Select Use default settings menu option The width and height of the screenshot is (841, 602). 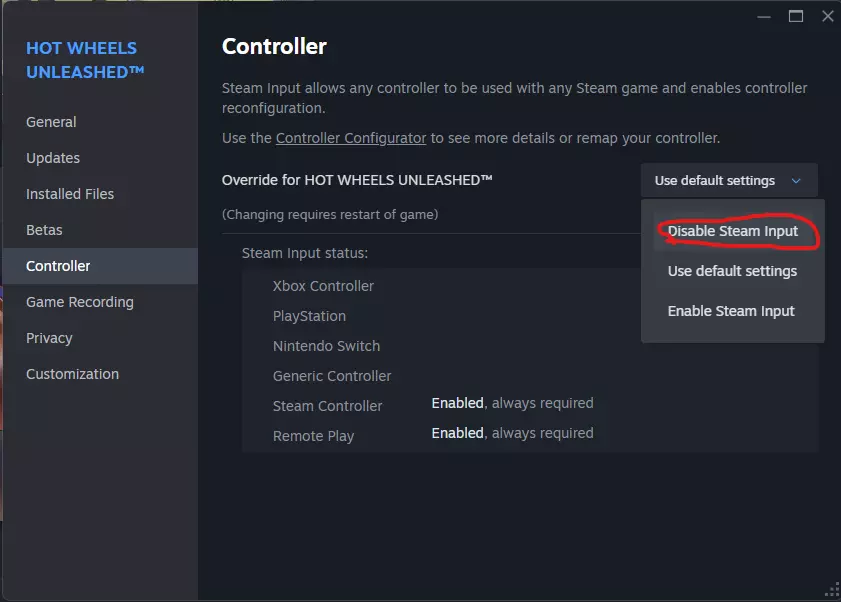click(x=732, y=271)
